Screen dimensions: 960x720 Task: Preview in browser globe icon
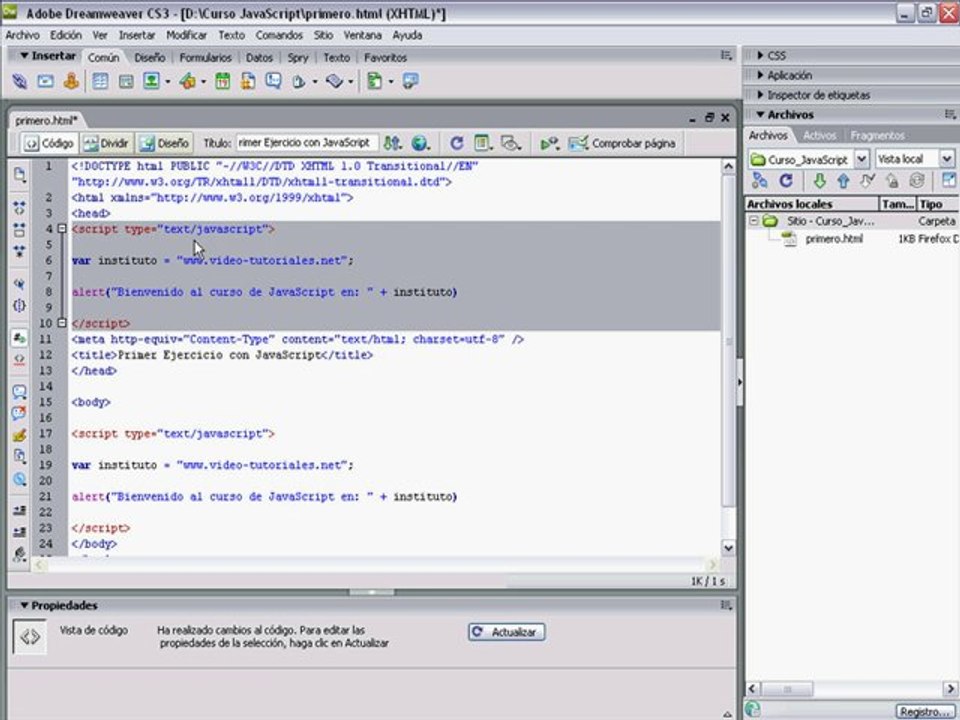[x=420, y=143]
